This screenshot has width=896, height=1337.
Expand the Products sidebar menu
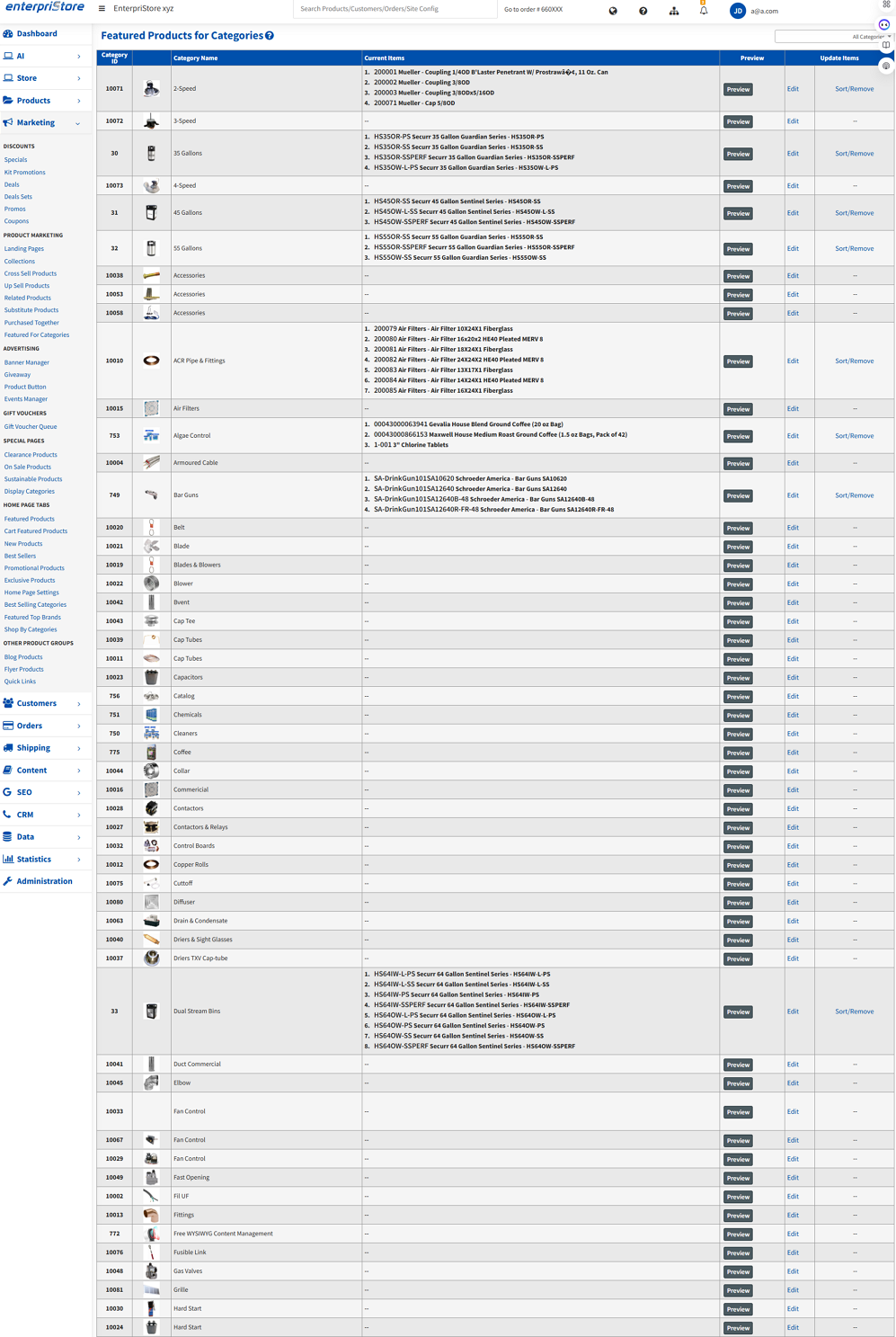coord(78,101)
